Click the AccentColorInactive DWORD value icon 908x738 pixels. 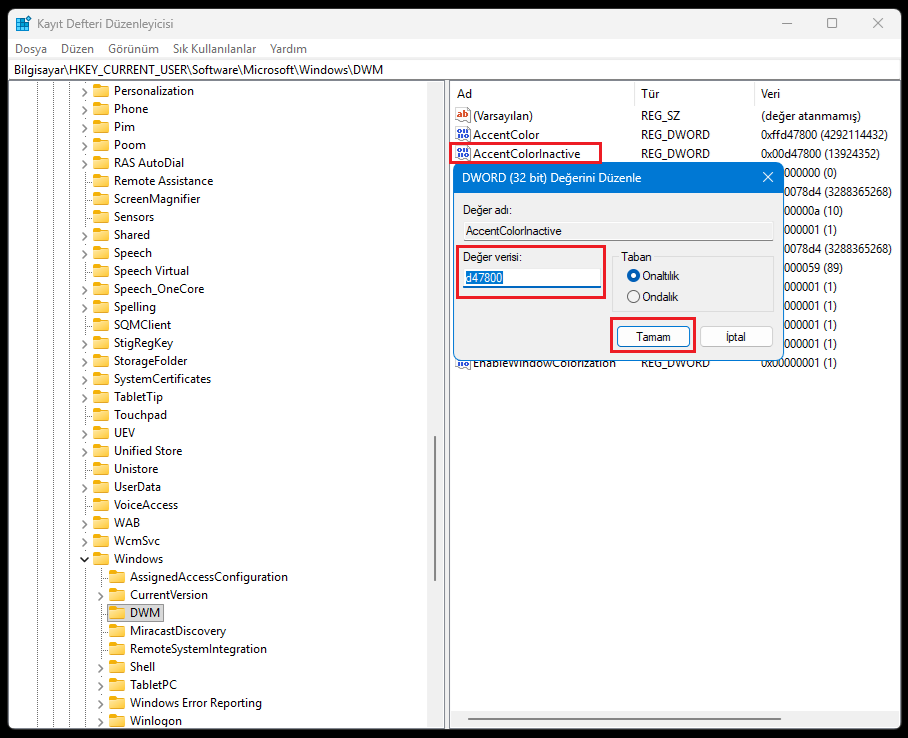pyautogui.click(x=463, y=154)
